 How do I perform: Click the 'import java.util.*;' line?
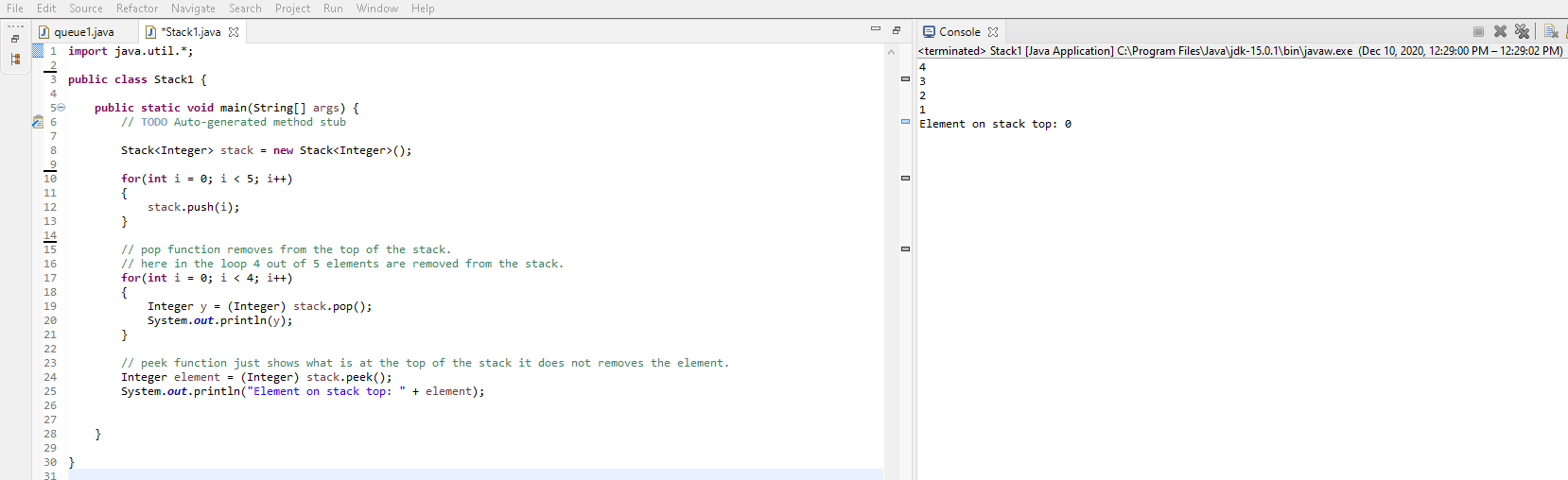(x=131, y=51)
